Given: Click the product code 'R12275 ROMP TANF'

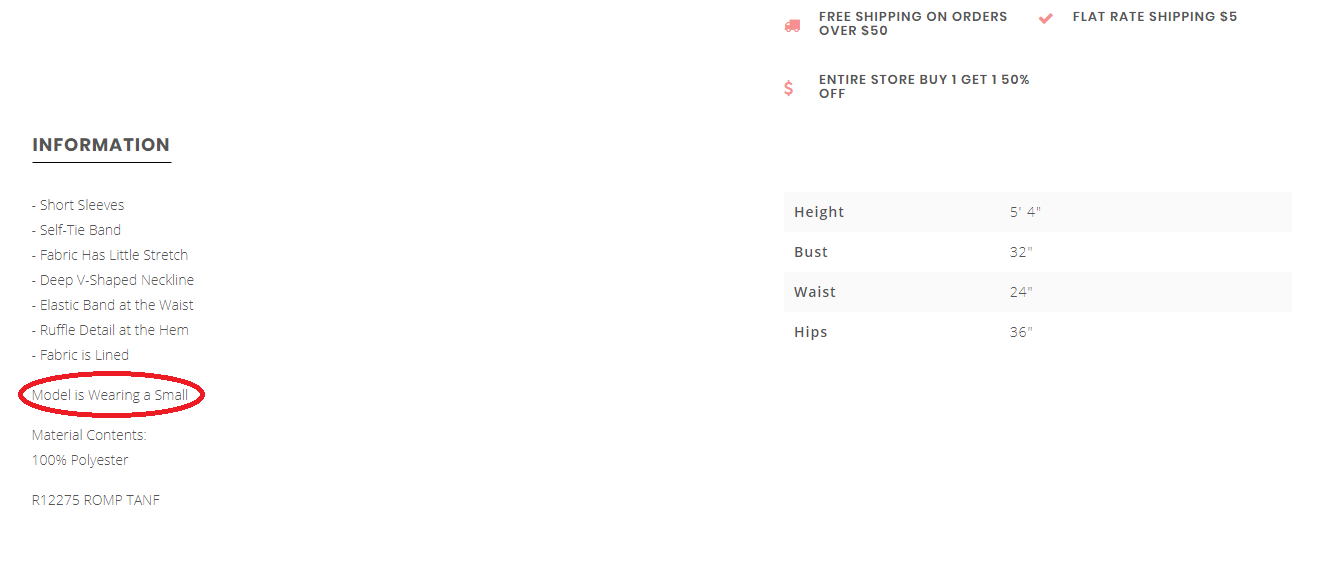Looking at the screenshot, I should point(96,500).
